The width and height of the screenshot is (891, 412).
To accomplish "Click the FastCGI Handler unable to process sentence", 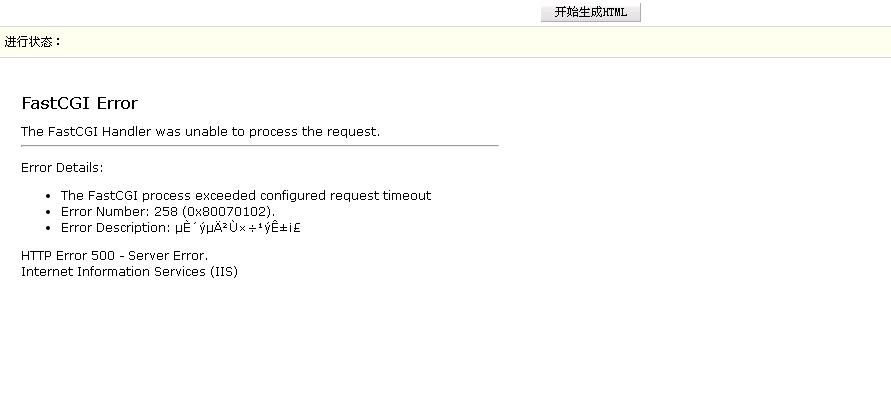I will [x=201, y=132].
